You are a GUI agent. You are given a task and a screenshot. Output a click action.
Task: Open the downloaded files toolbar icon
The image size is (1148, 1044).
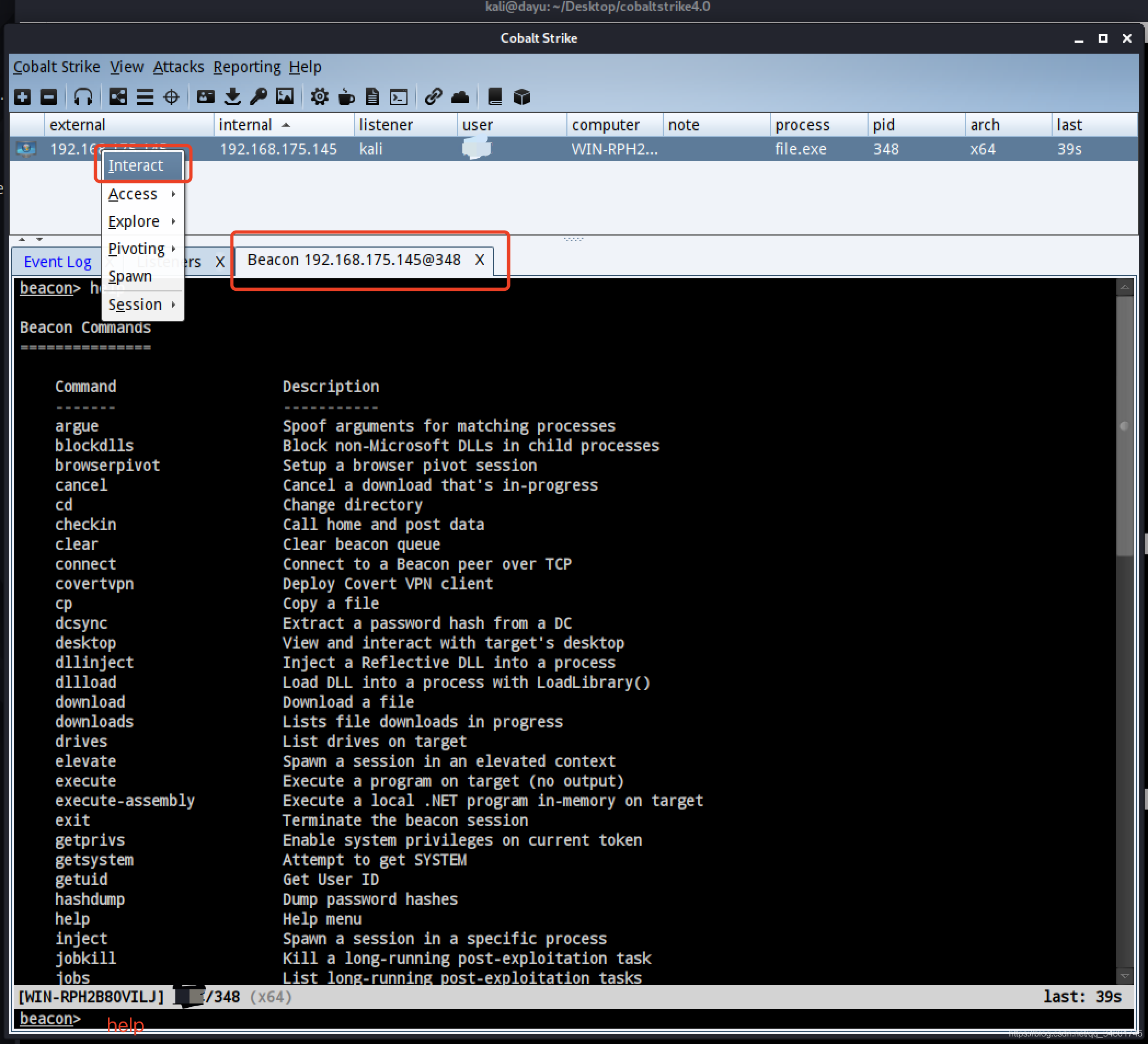232,97
